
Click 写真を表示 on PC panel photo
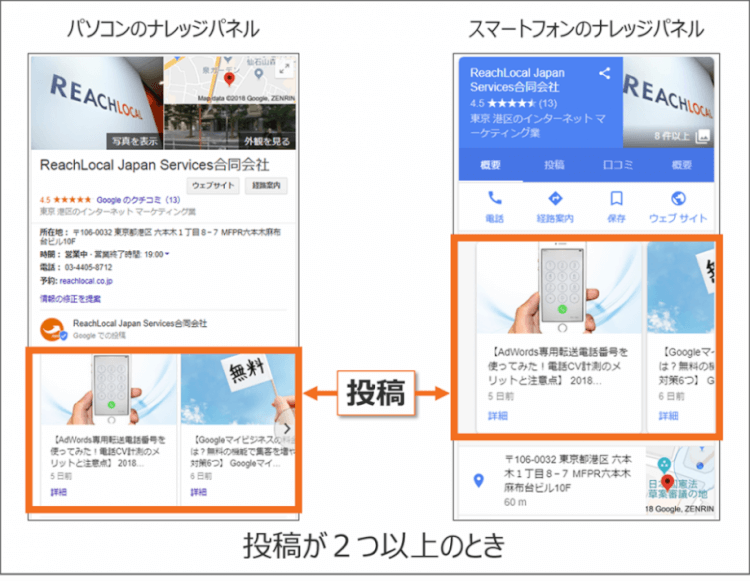coord(134,141)
